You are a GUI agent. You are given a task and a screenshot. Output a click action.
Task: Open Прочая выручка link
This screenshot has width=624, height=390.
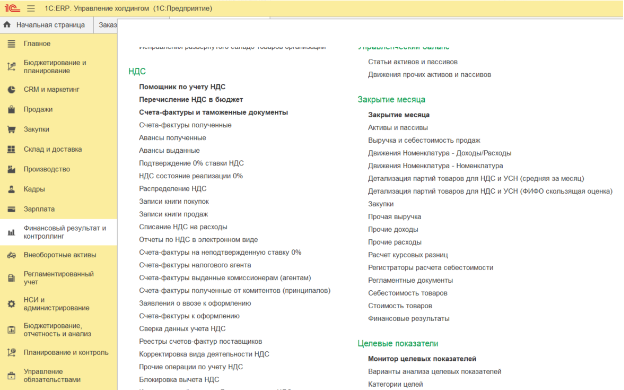point(394,216)
